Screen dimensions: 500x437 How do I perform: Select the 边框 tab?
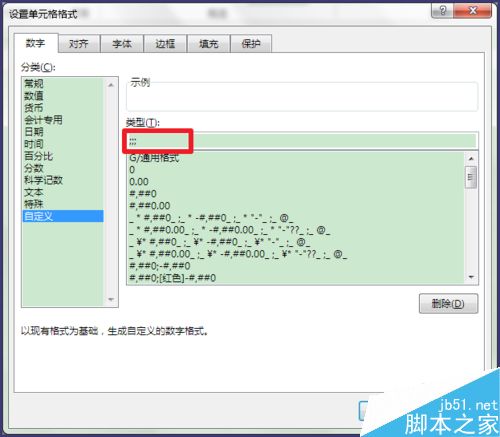(165, 44)
